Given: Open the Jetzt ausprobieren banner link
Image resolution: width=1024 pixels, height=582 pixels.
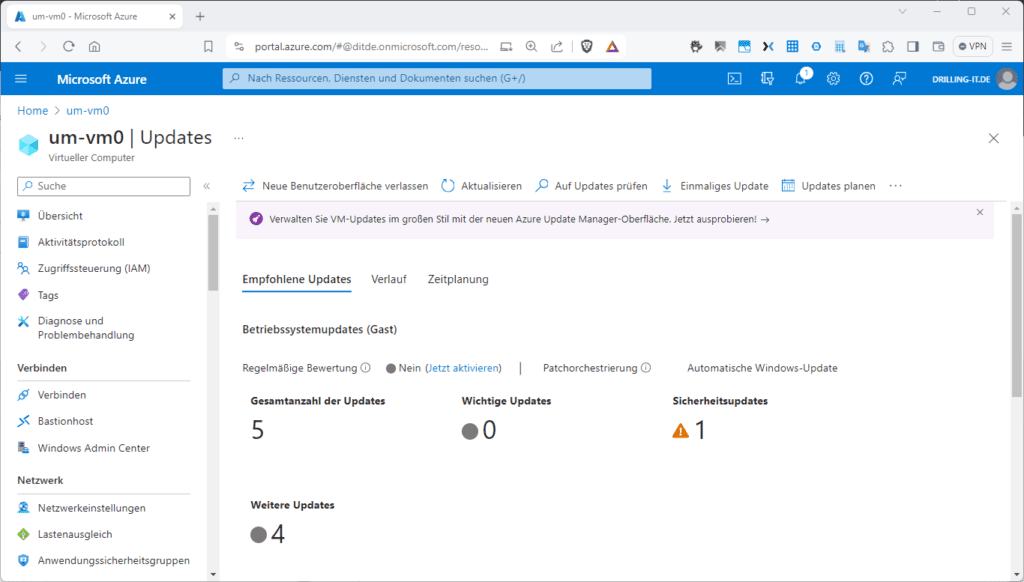Looking at the screenshot, I should tap(722, 219).
